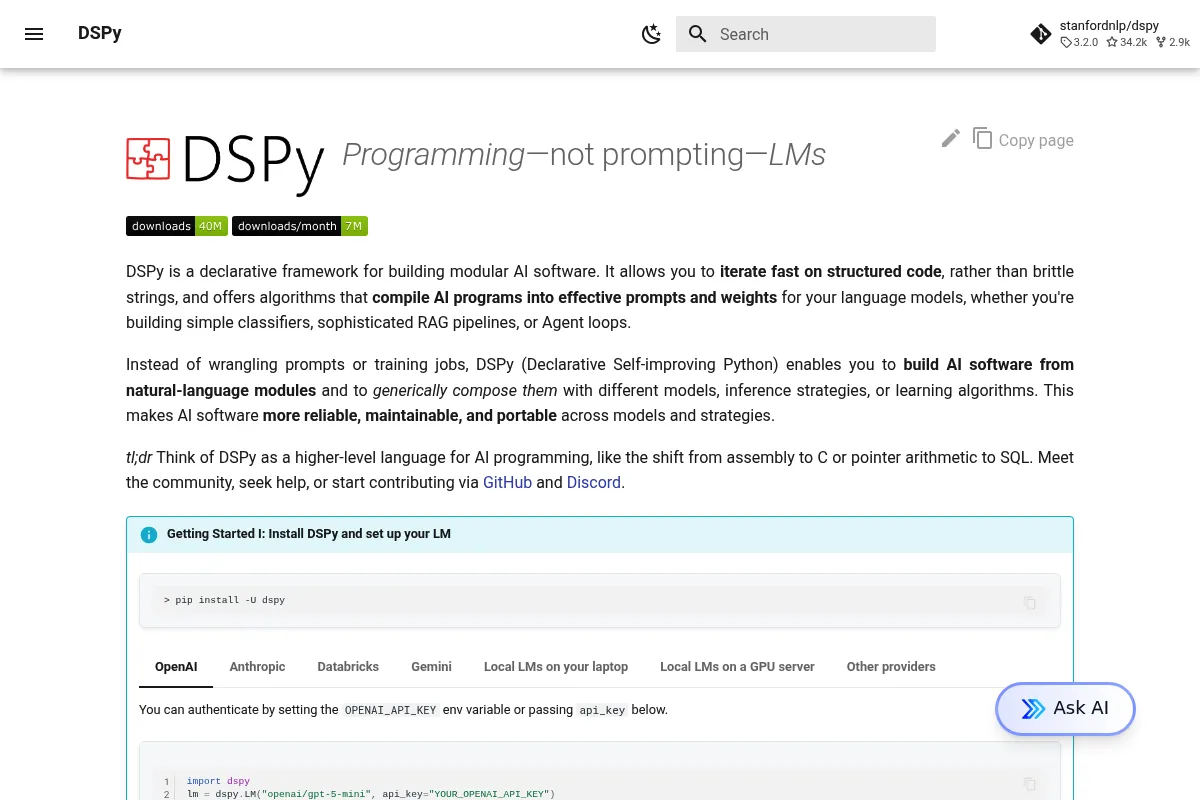
Task: Click the api_key inline code text
Action: 602,710
